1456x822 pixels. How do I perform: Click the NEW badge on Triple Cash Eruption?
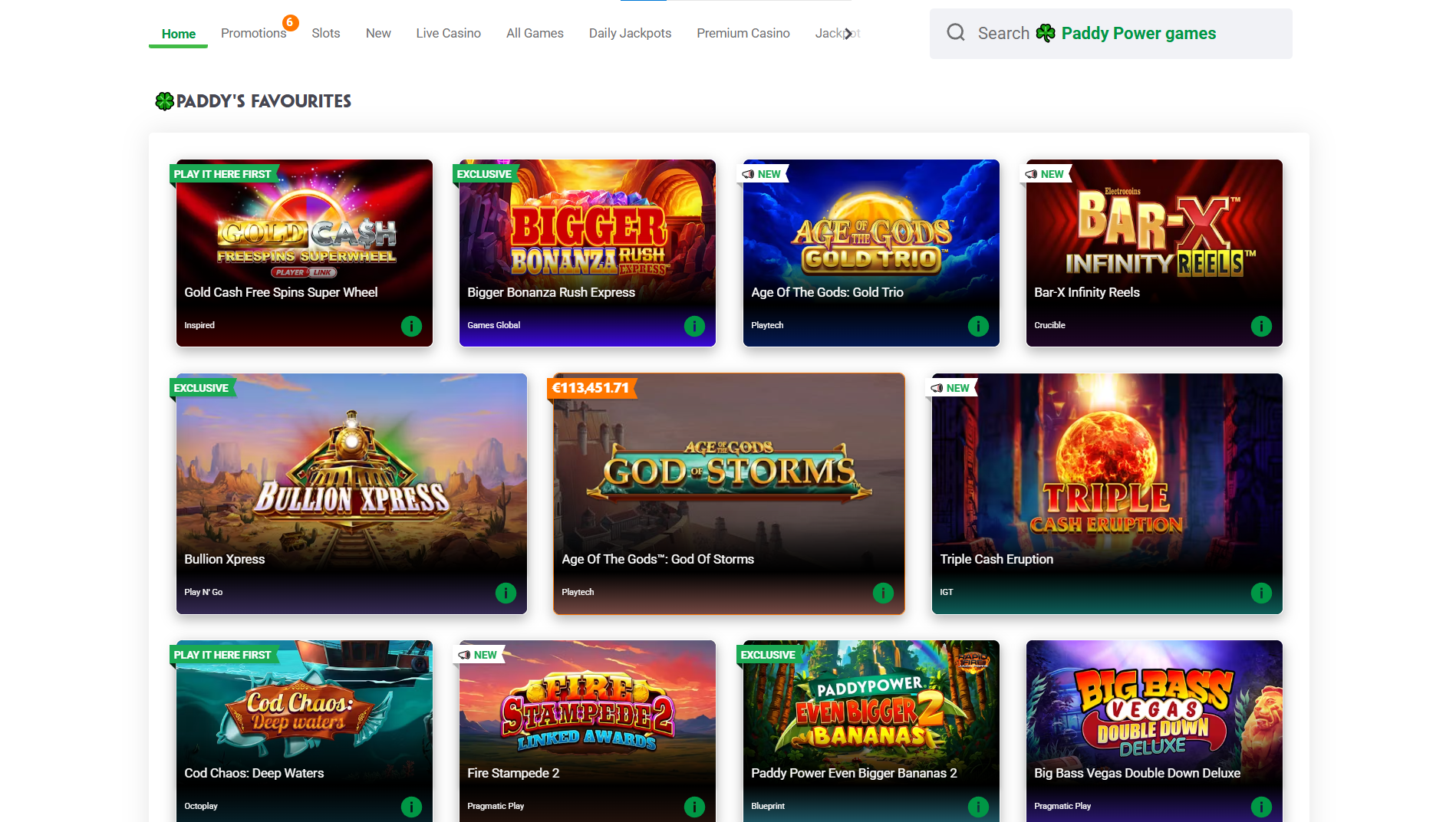pos(950,388)
